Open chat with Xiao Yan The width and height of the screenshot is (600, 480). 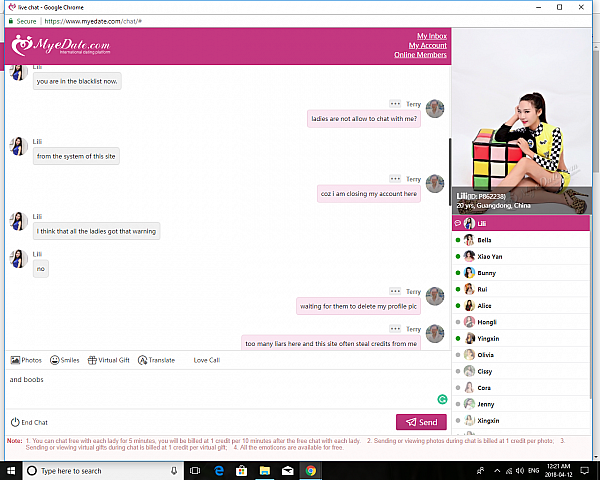[489, 256]
